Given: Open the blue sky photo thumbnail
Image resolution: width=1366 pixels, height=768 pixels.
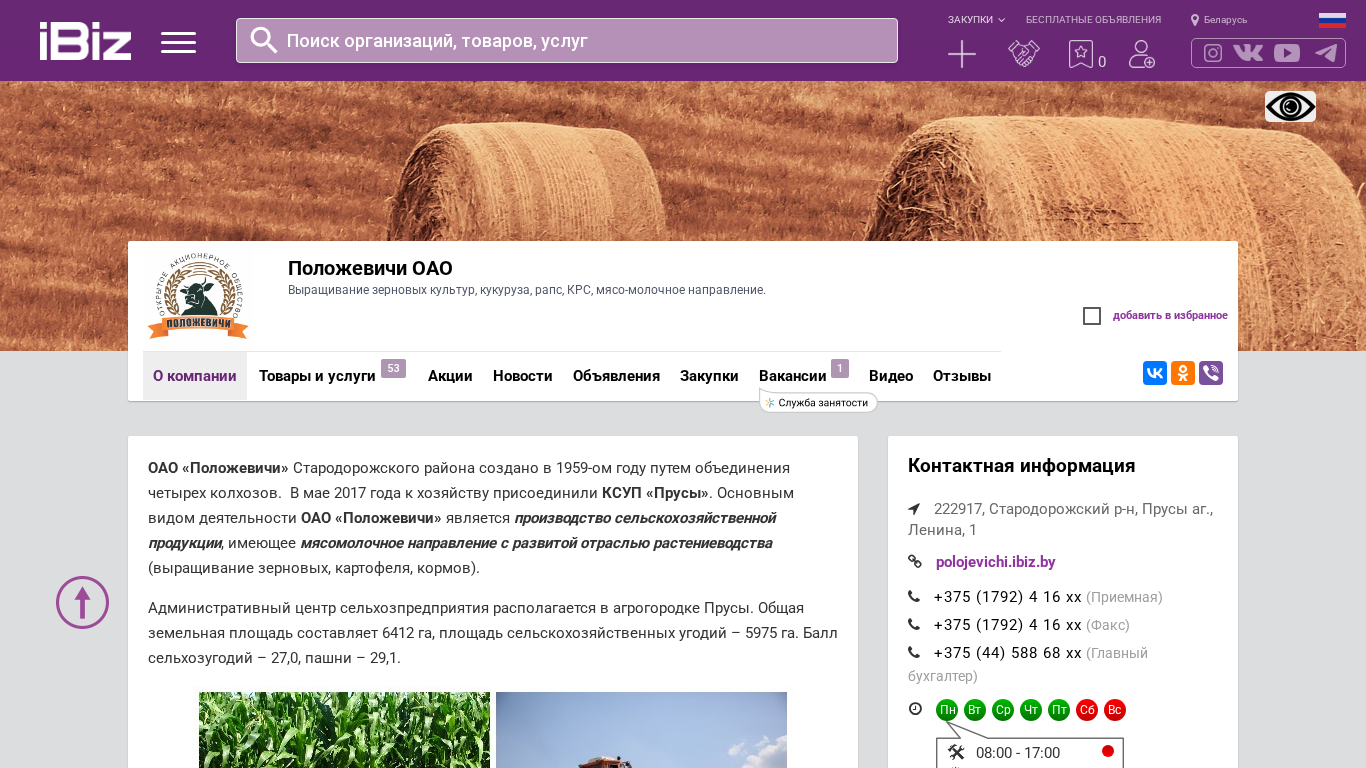Looking at the screenshot, I should coord(641,730).
